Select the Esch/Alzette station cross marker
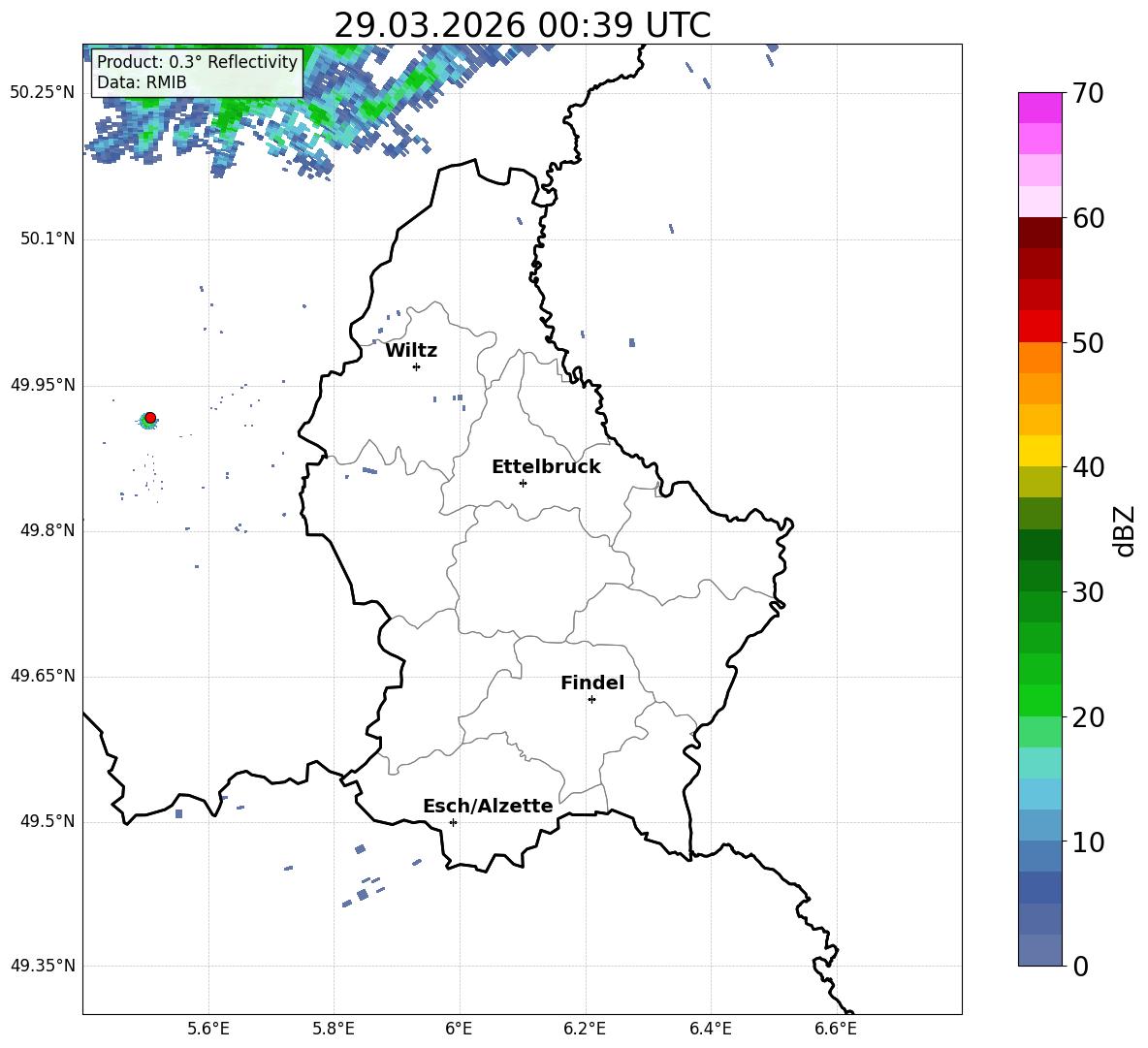This screenshot has height=1048, width=1148. click(x=453, y=822)
